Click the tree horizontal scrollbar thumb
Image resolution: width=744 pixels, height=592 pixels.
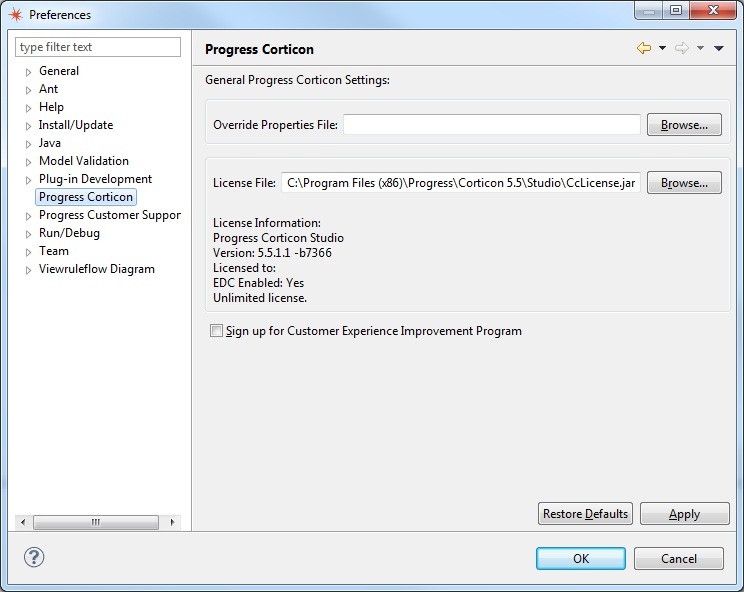click(96, 522)
